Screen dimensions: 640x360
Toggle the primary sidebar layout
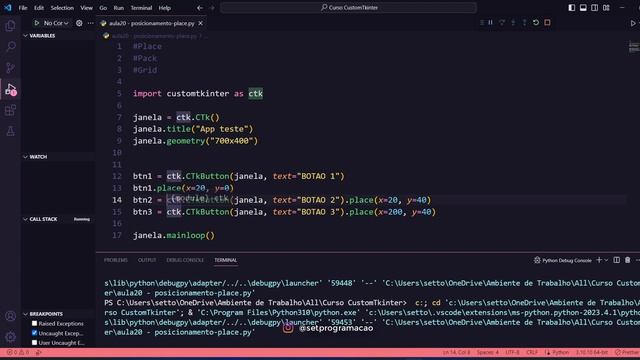572,8
